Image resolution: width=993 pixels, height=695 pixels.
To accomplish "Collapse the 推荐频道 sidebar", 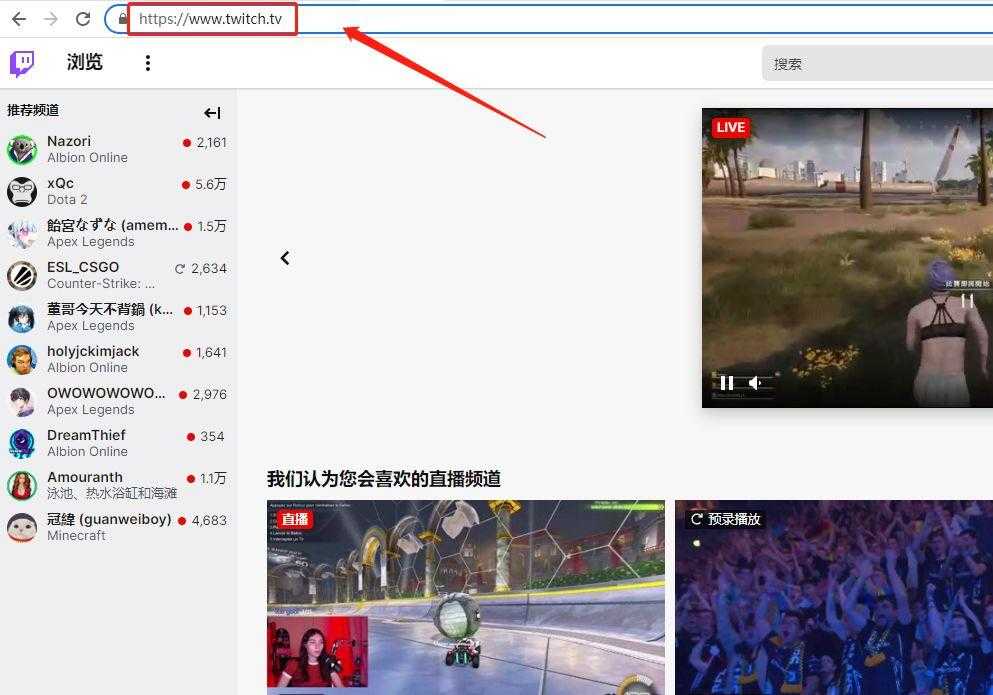I will pyautogui.click(x=212, y=113).
